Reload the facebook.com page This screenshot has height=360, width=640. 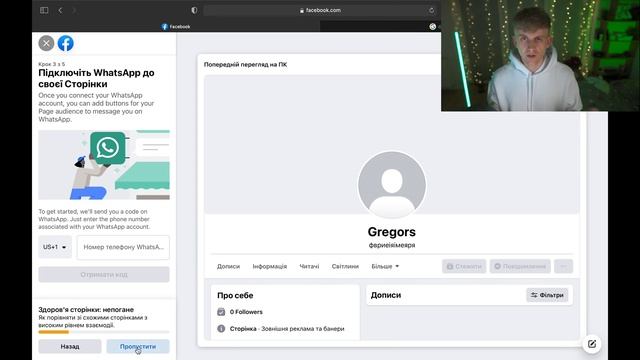431,10
